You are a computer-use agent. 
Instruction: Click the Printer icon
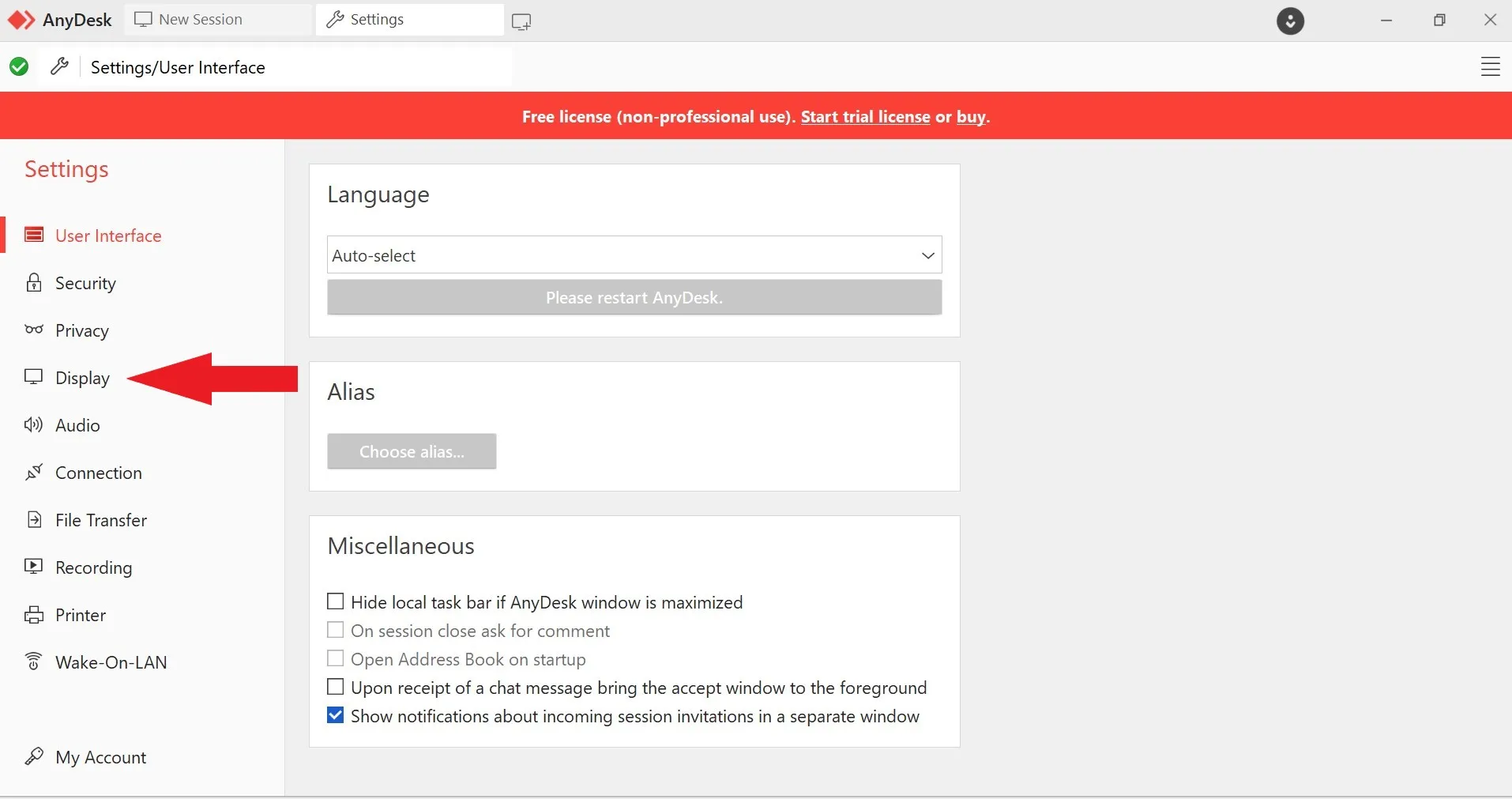tap(34, 615)
